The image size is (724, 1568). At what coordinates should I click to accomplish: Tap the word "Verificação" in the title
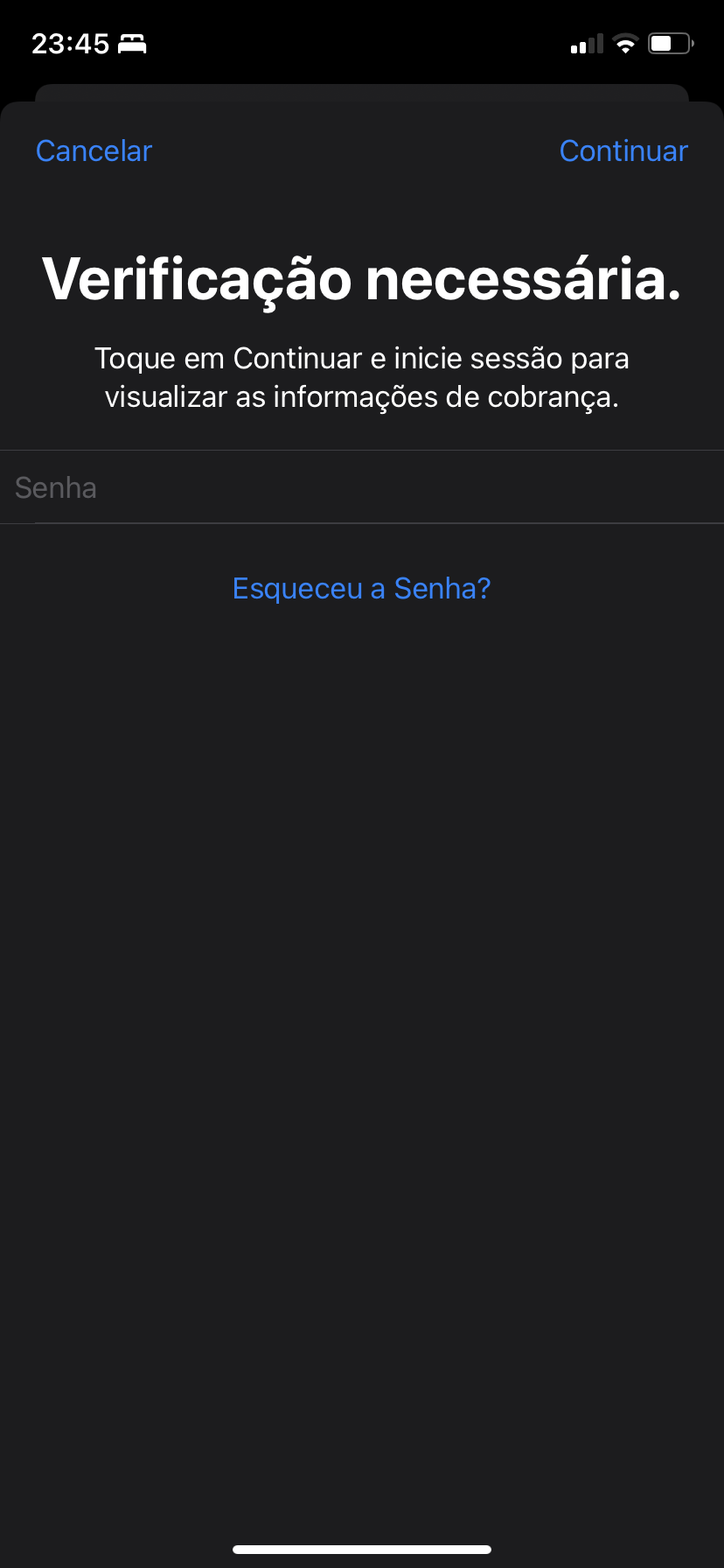[x=197, y=280]
